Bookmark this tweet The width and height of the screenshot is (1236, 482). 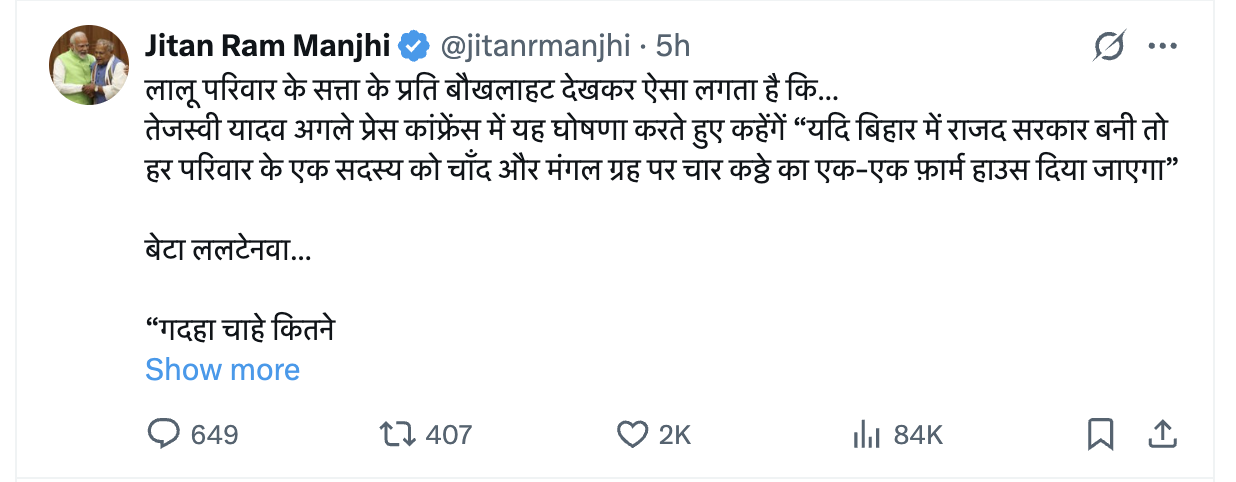(1100, 434)
